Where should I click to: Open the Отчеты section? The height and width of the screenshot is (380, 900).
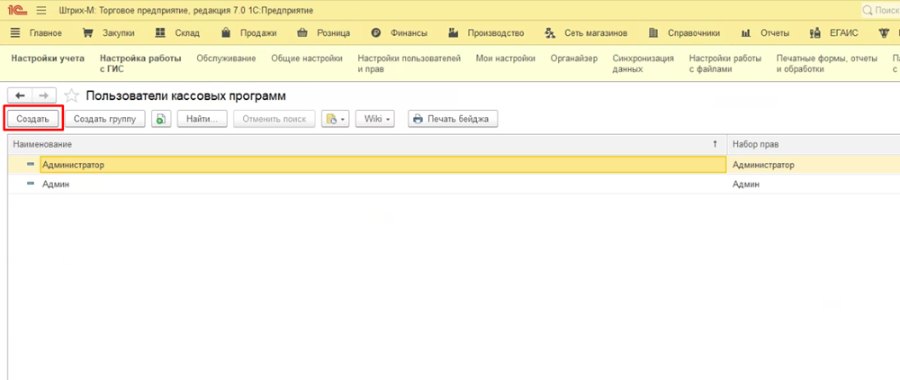pos(775,33)
